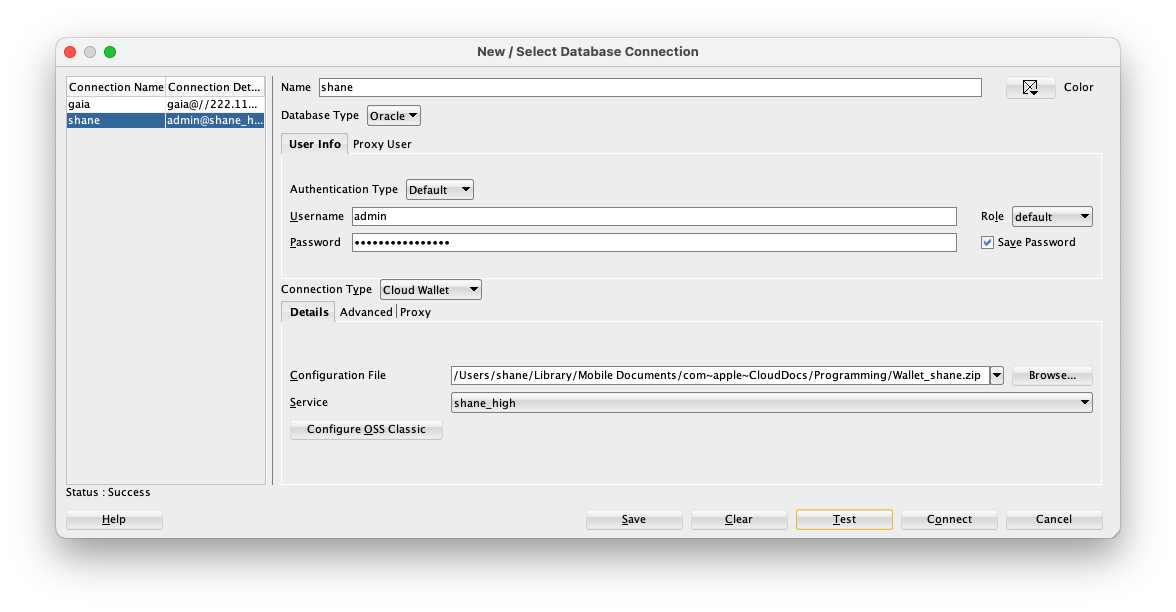This screenshot has height=612, width=1176.
Task: Open the connection Color picker icon button
Action: click(x=1030, y=88)
